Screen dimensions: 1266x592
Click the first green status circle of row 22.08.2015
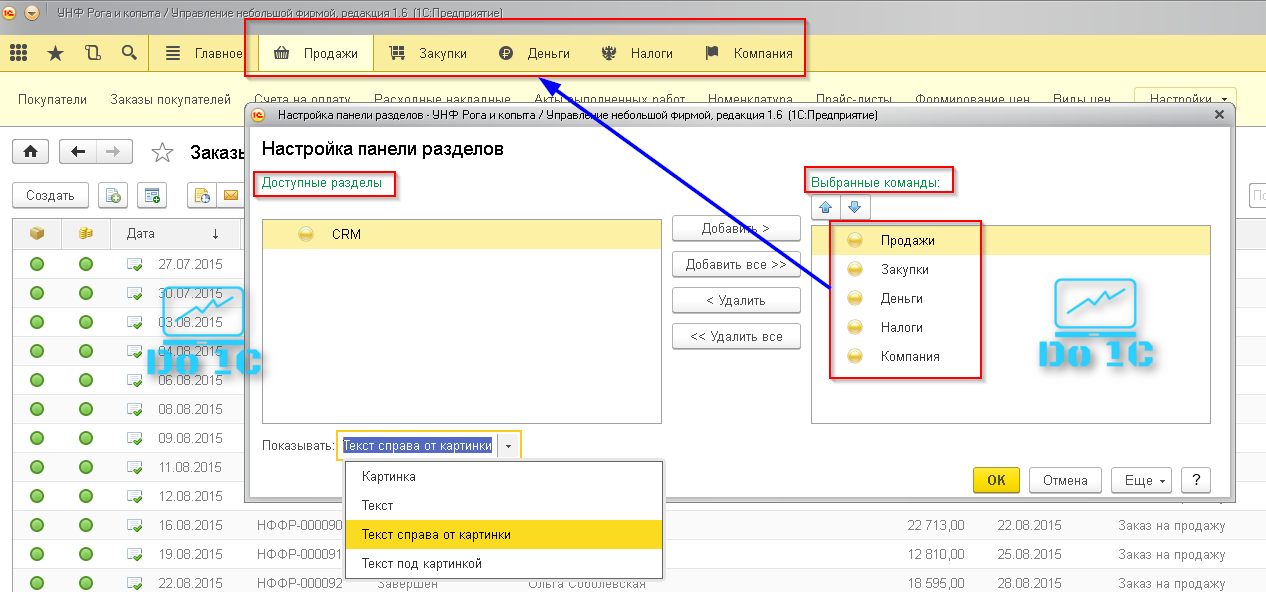click(x=37, y=583)
